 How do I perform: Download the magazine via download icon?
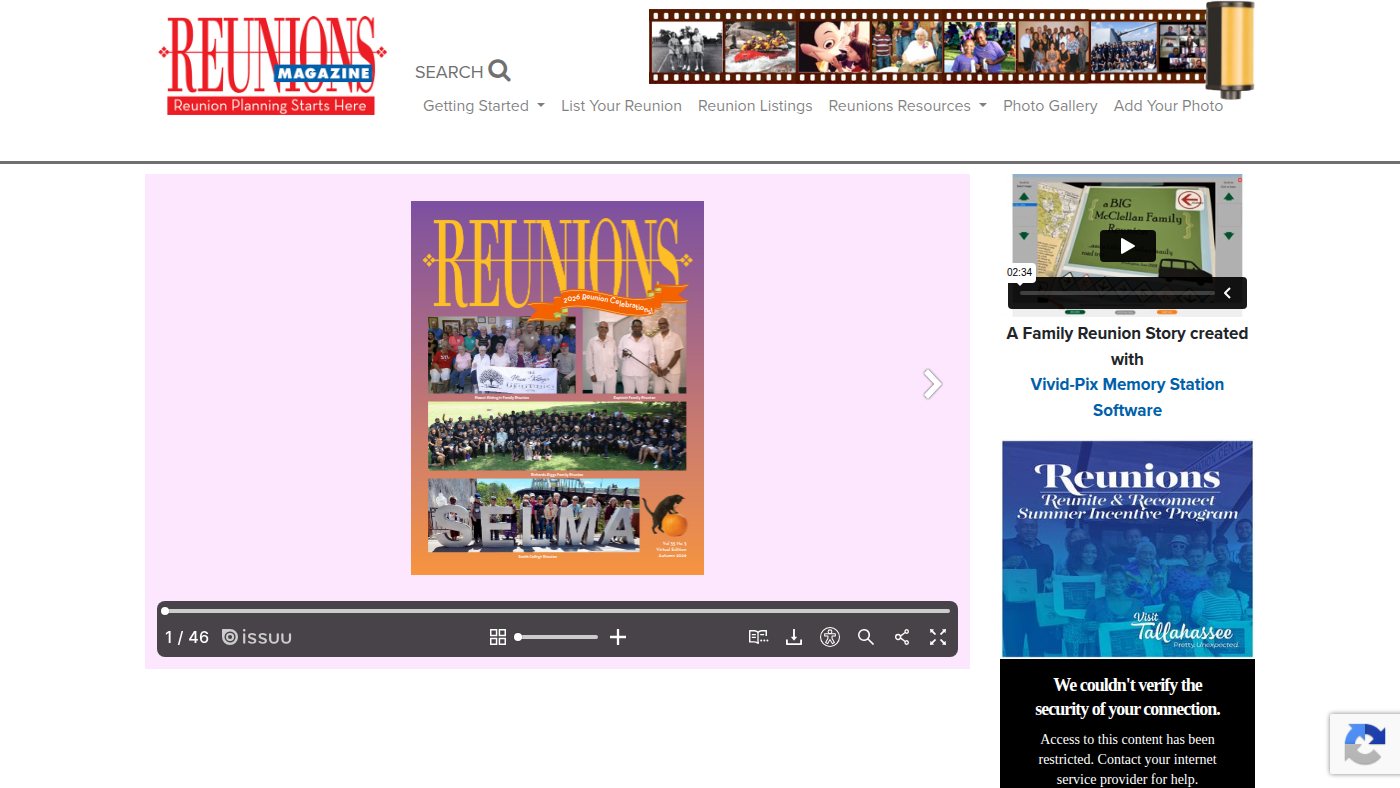coord(794,637)
